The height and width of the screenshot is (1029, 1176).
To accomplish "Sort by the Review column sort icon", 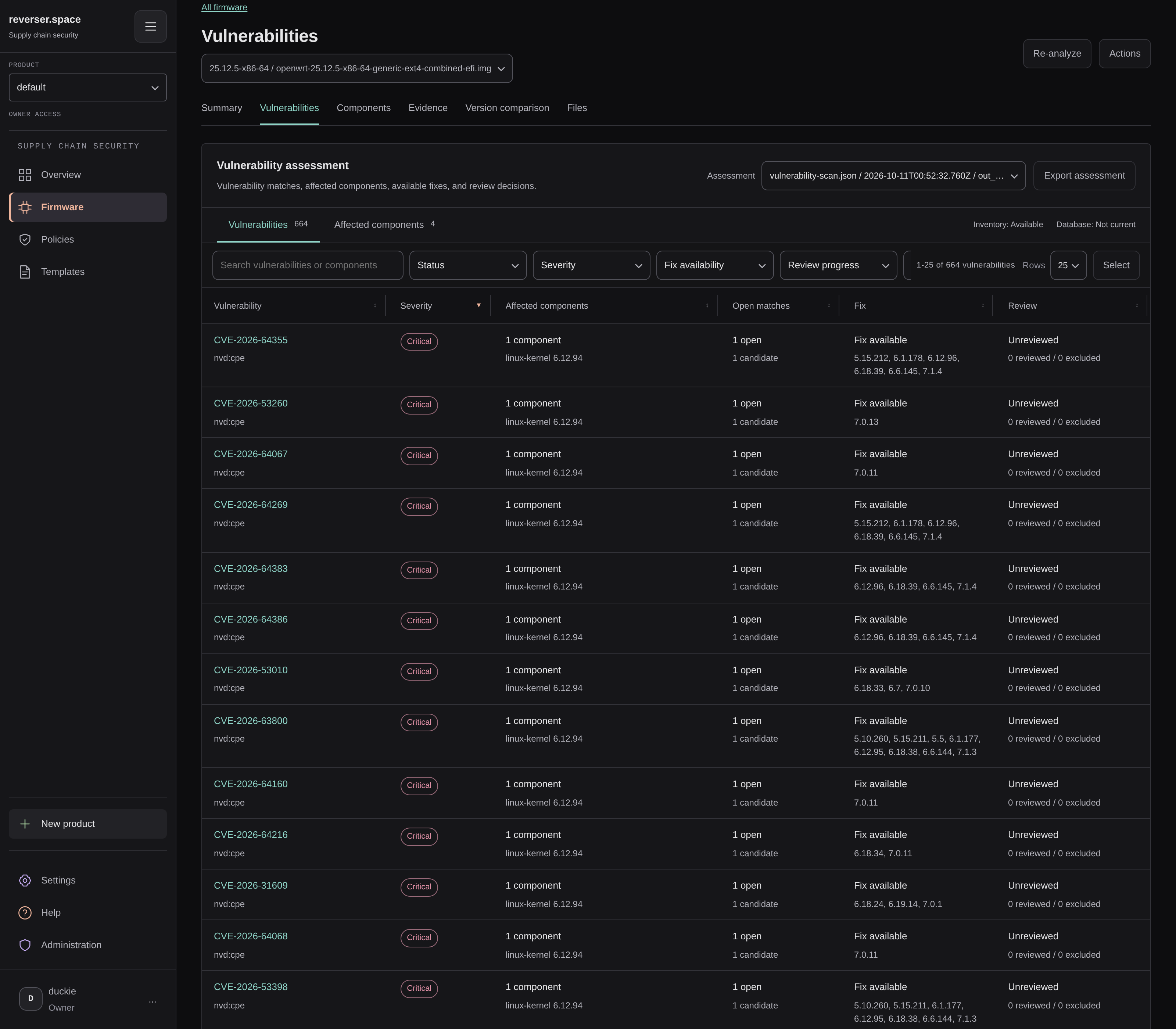I will (1136, 305).
